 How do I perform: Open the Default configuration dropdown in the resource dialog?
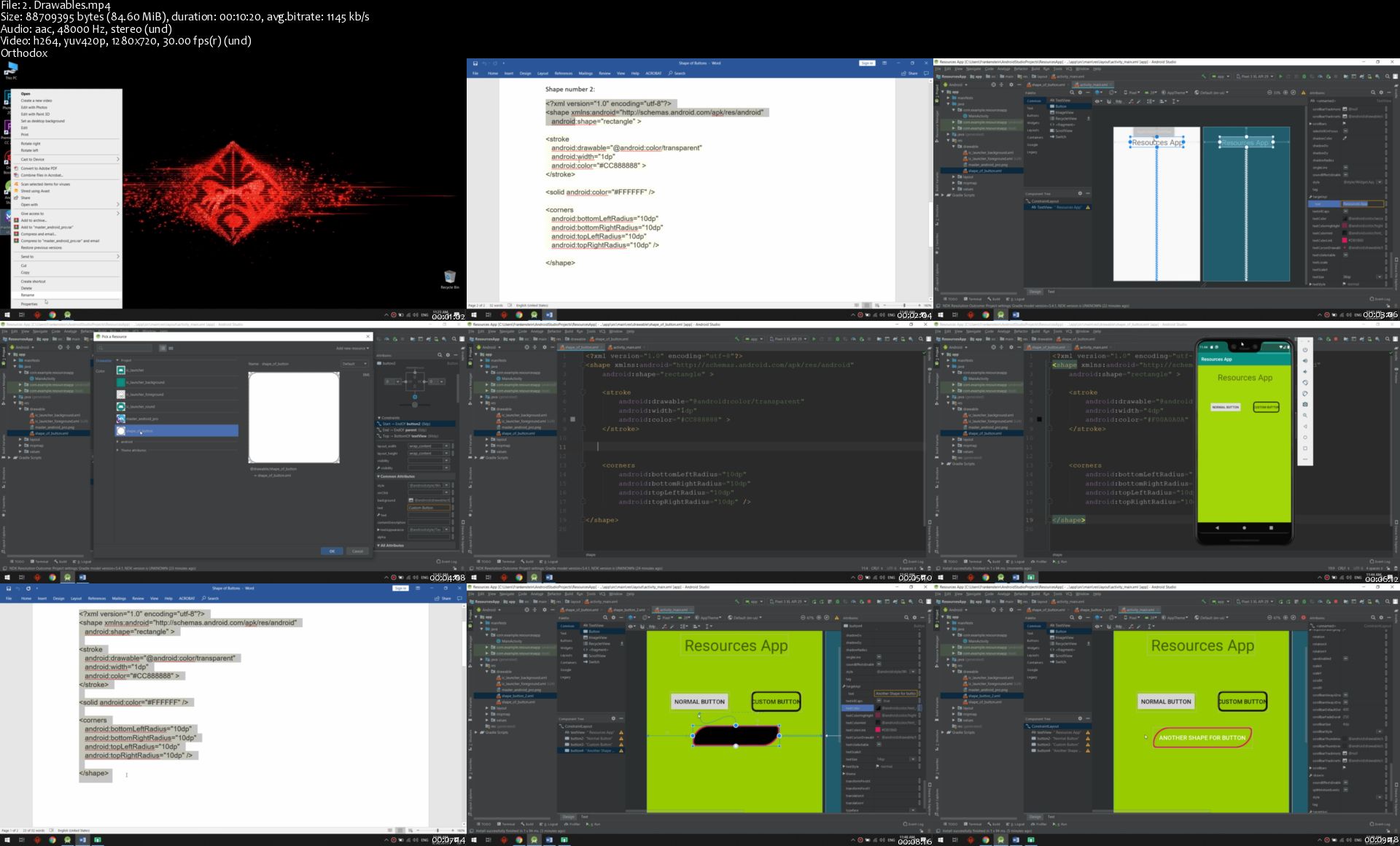pos(354,363)
